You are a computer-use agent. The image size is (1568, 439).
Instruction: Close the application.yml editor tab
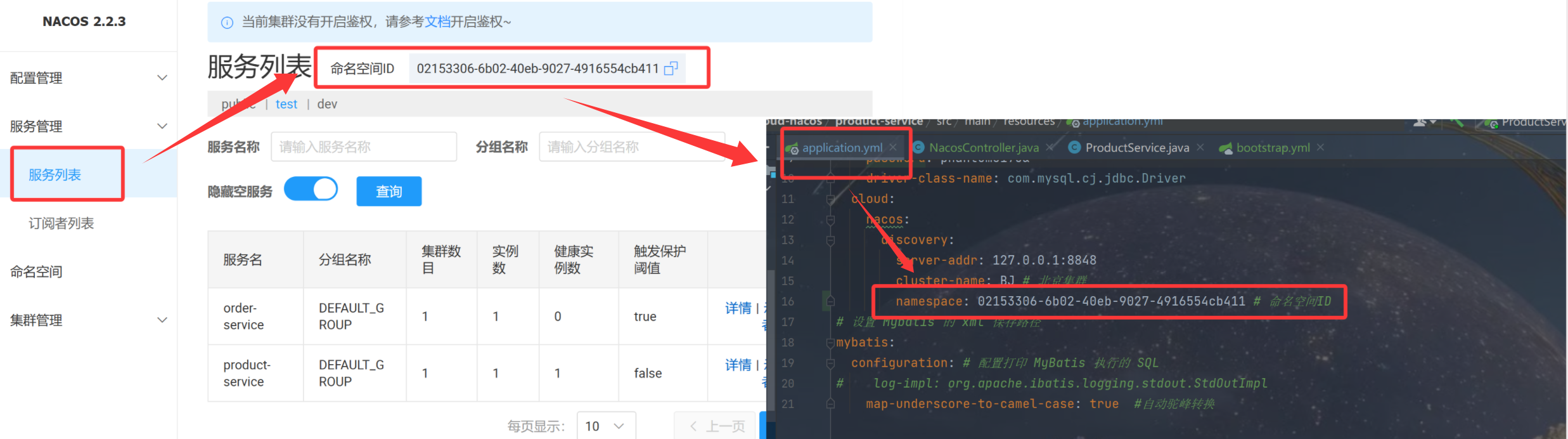click(893, 147)
